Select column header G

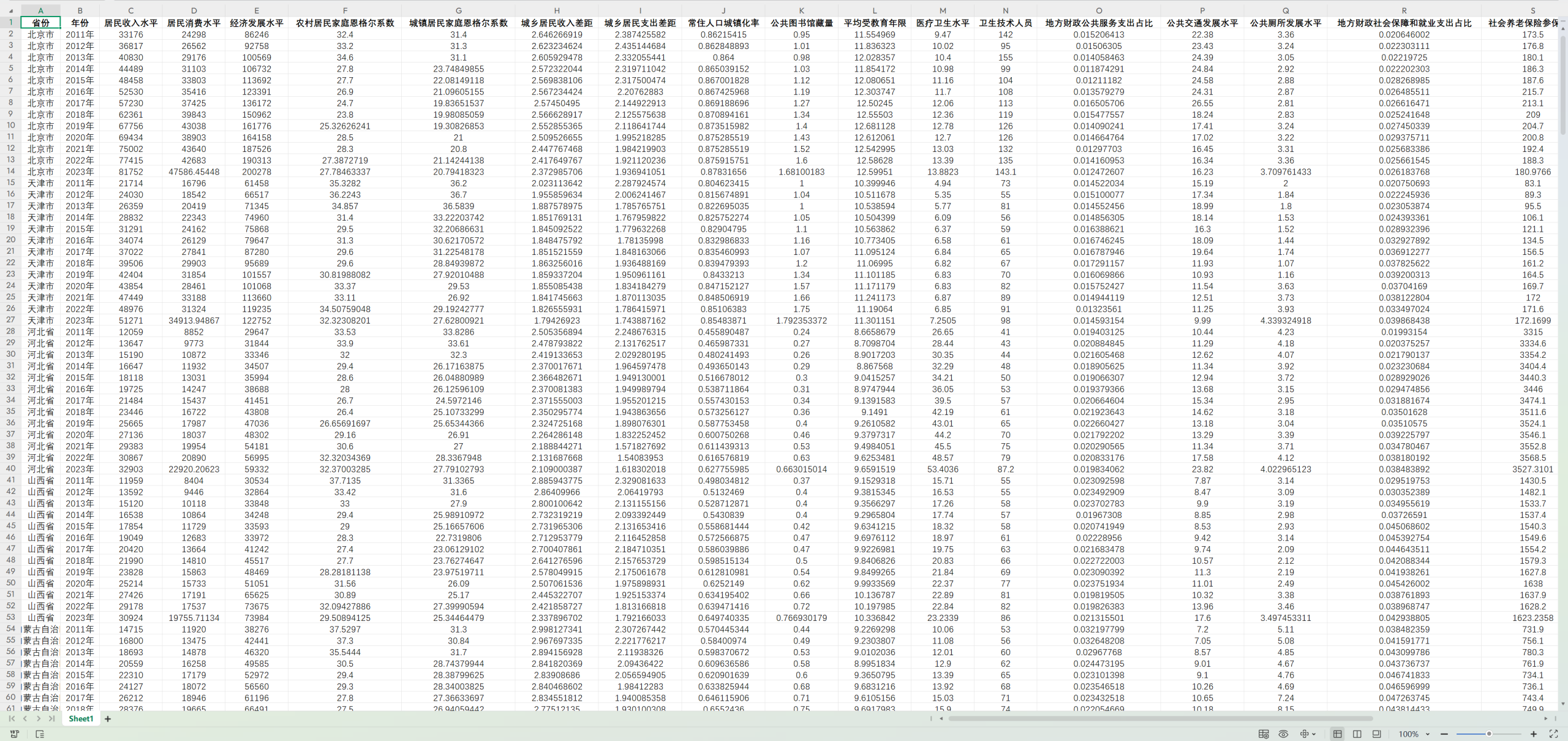[x=458, y=10]
